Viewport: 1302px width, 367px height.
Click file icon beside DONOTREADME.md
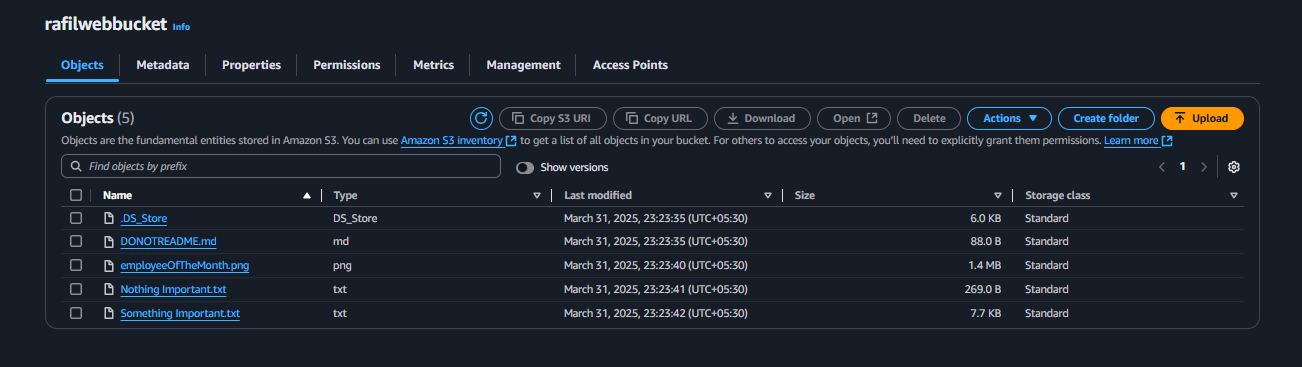click(x=110, y=242)
